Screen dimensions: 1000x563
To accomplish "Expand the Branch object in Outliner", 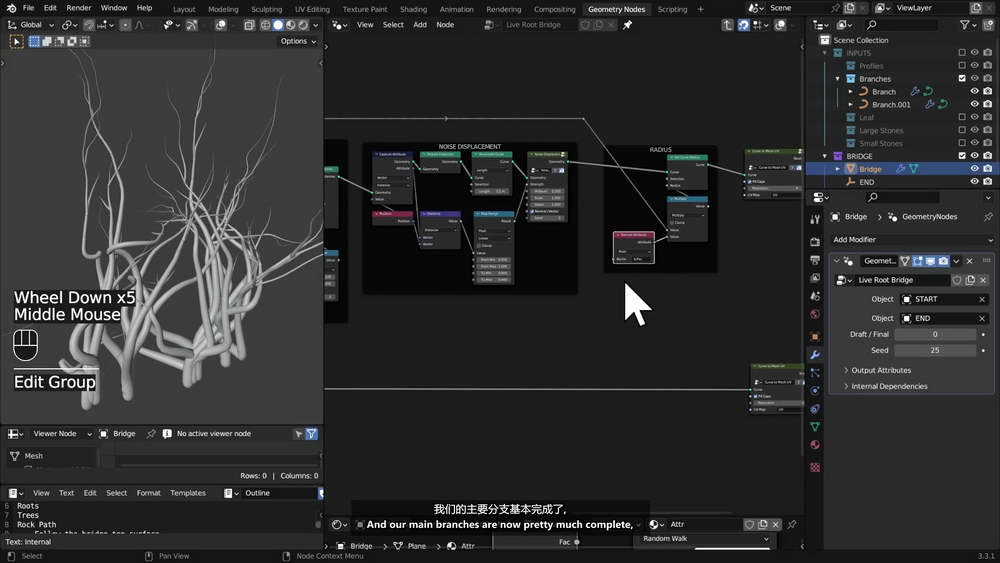I will (x=850, y=92).
